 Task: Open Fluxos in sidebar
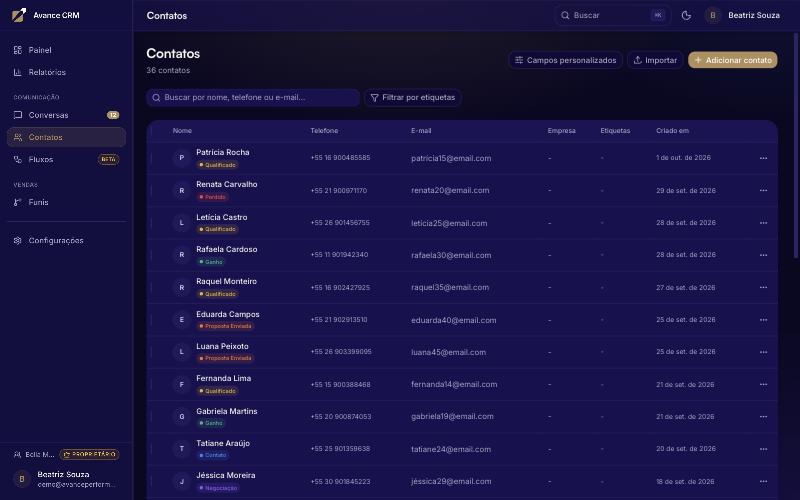pos(66,159)
